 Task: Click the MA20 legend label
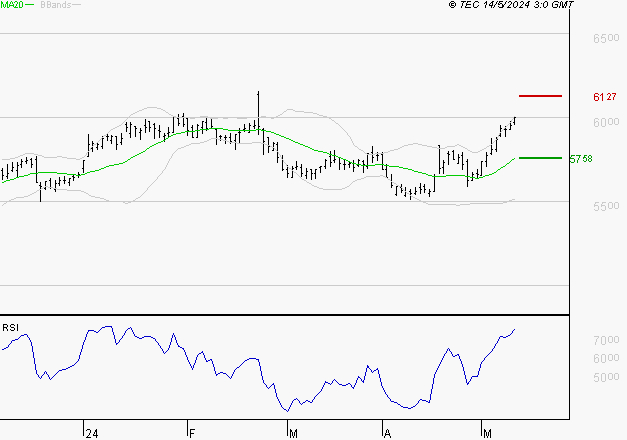pos(12,5)
